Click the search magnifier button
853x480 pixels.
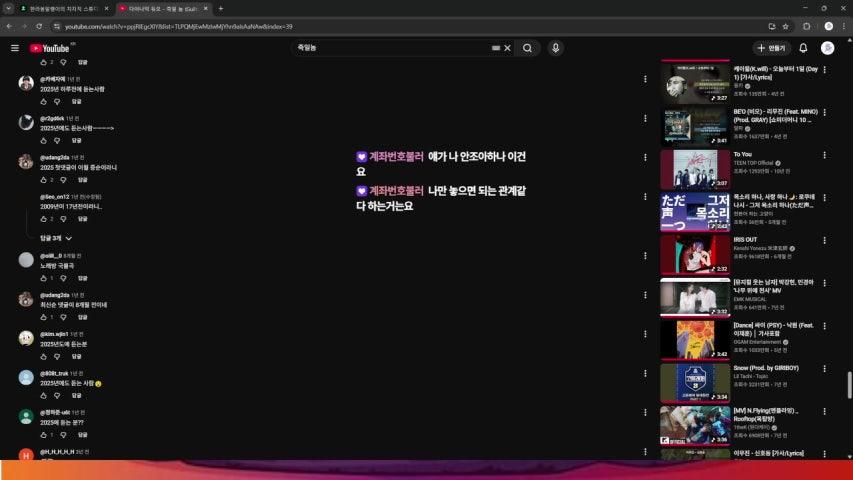pos(527,48)
